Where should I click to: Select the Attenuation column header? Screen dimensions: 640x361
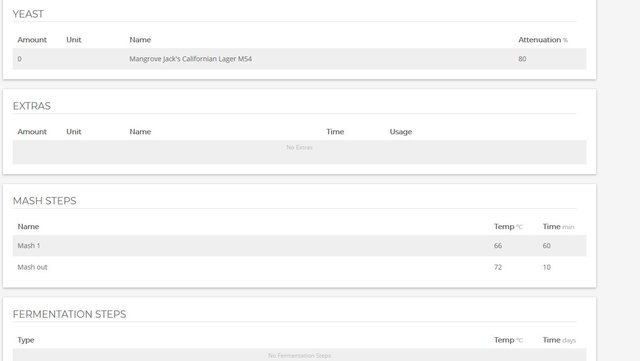[543, 40]
